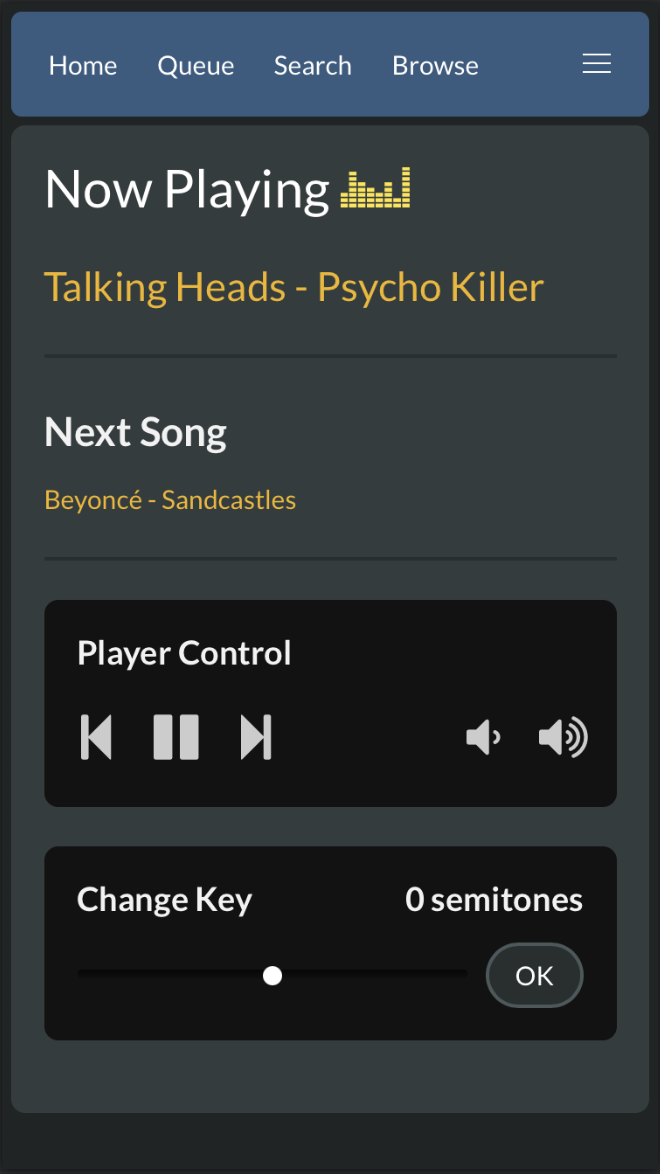Click the Next Song section heading
Image resolution: width=660 pixels, height=1174 pixels.
(135, 432)
